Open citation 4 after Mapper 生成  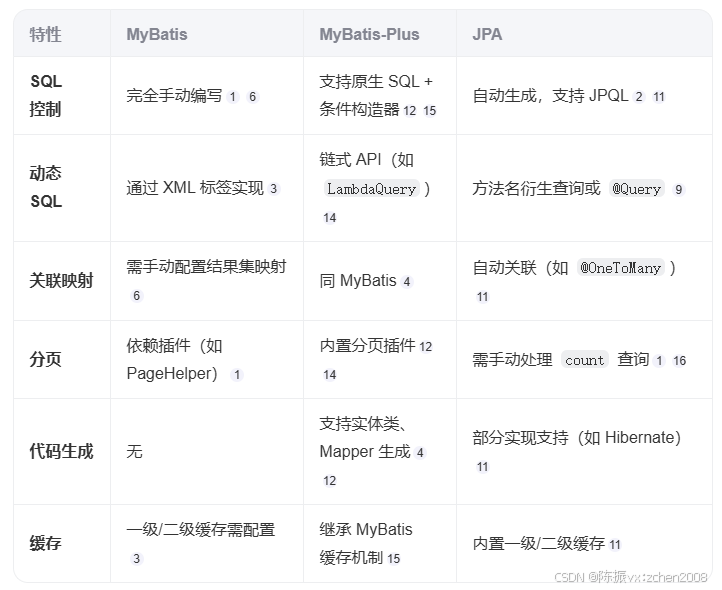tap(420, 453)
